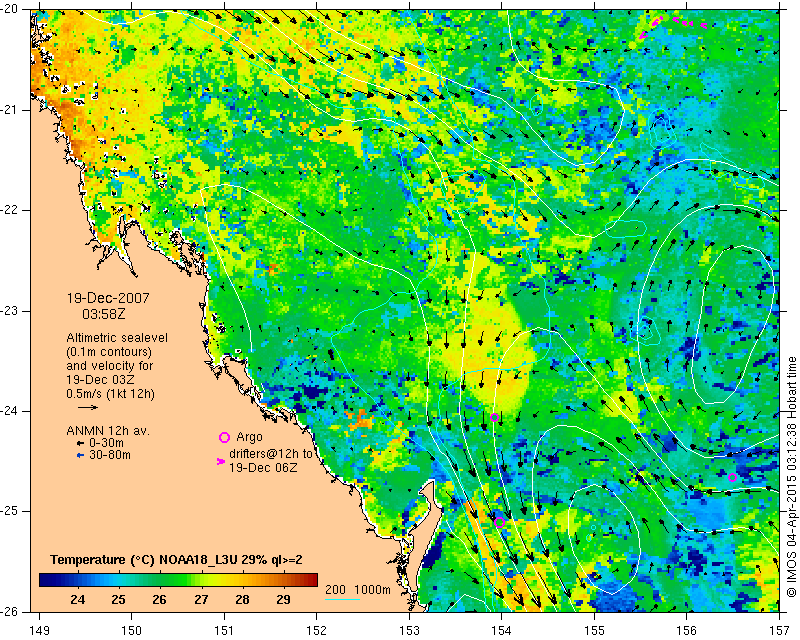
Task: Click the blue 30-80m arrow legend symbol
Action: [80, 455]
